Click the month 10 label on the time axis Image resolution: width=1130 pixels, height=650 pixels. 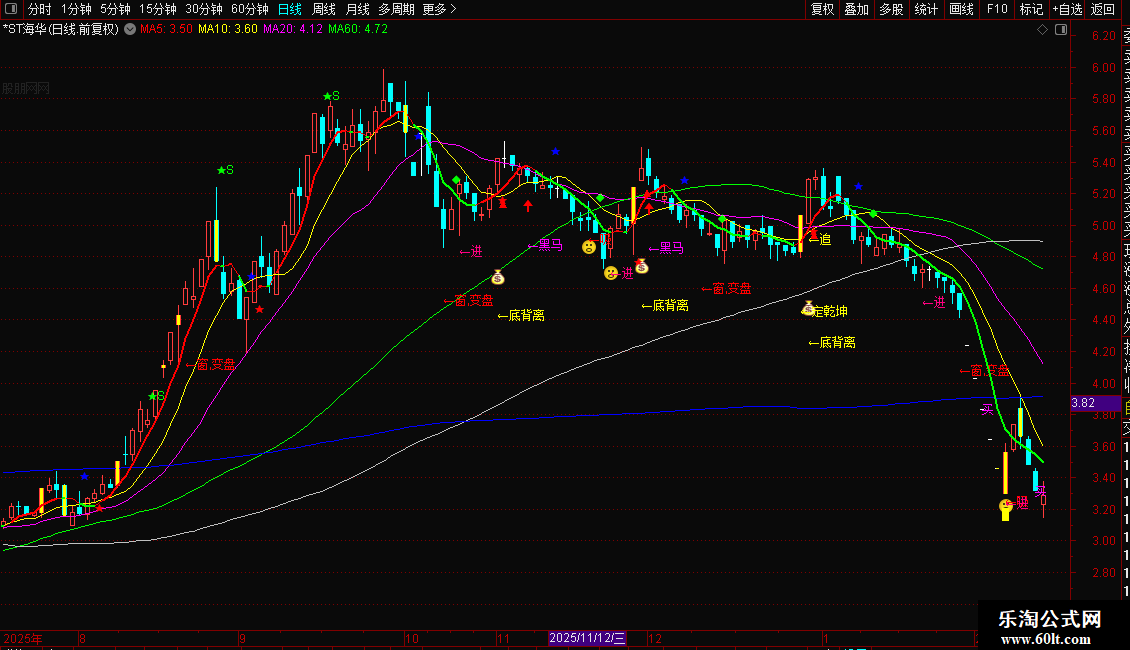[411, 638]
